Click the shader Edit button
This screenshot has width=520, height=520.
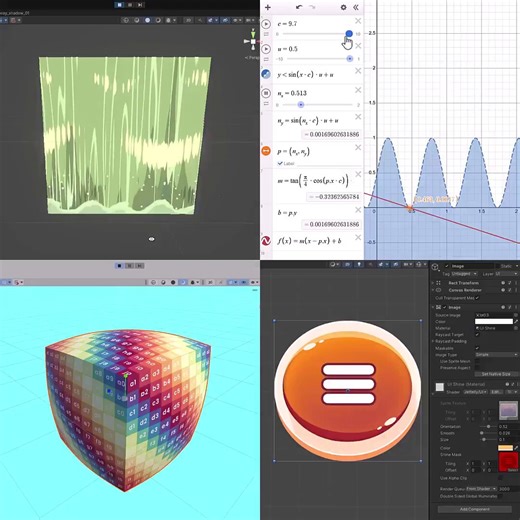coord(497,392)
